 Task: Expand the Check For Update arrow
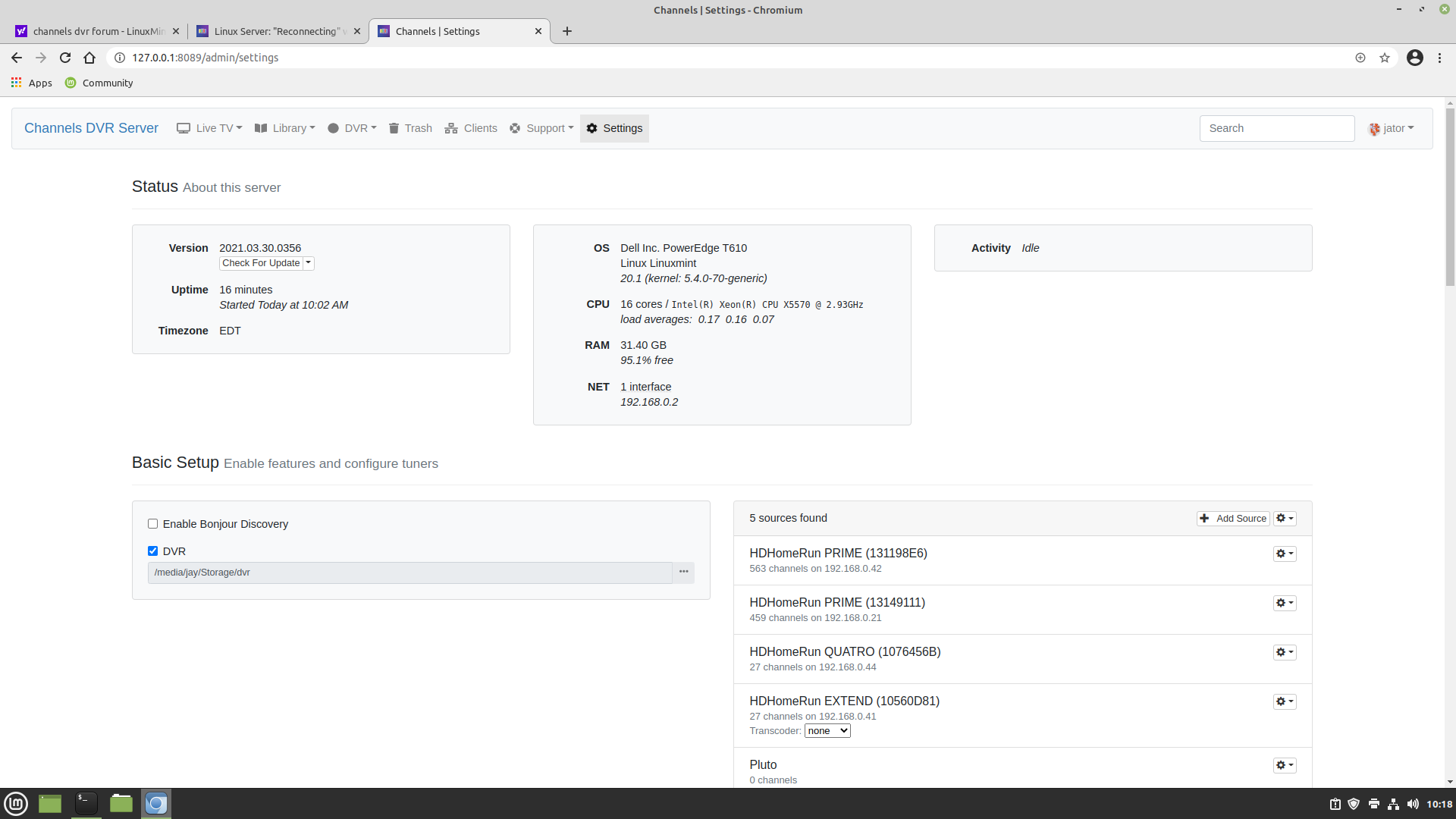(x=309, y=263)
